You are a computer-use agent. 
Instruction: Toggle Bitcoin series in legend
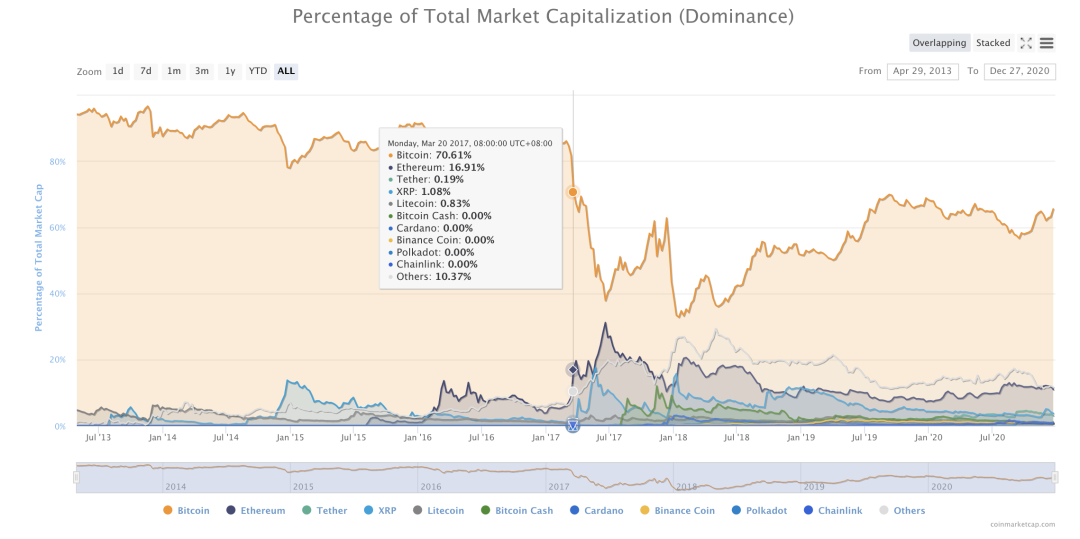click(186, 511)
